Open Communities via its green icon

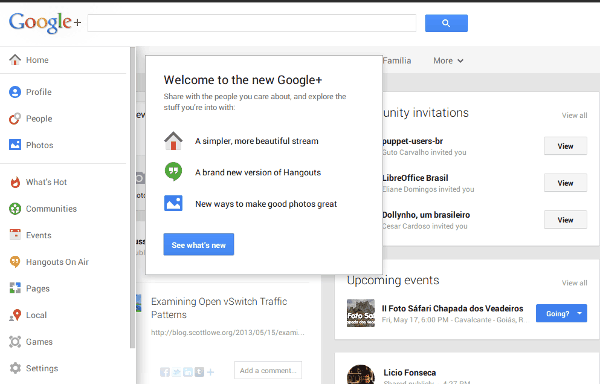(15, 209)
